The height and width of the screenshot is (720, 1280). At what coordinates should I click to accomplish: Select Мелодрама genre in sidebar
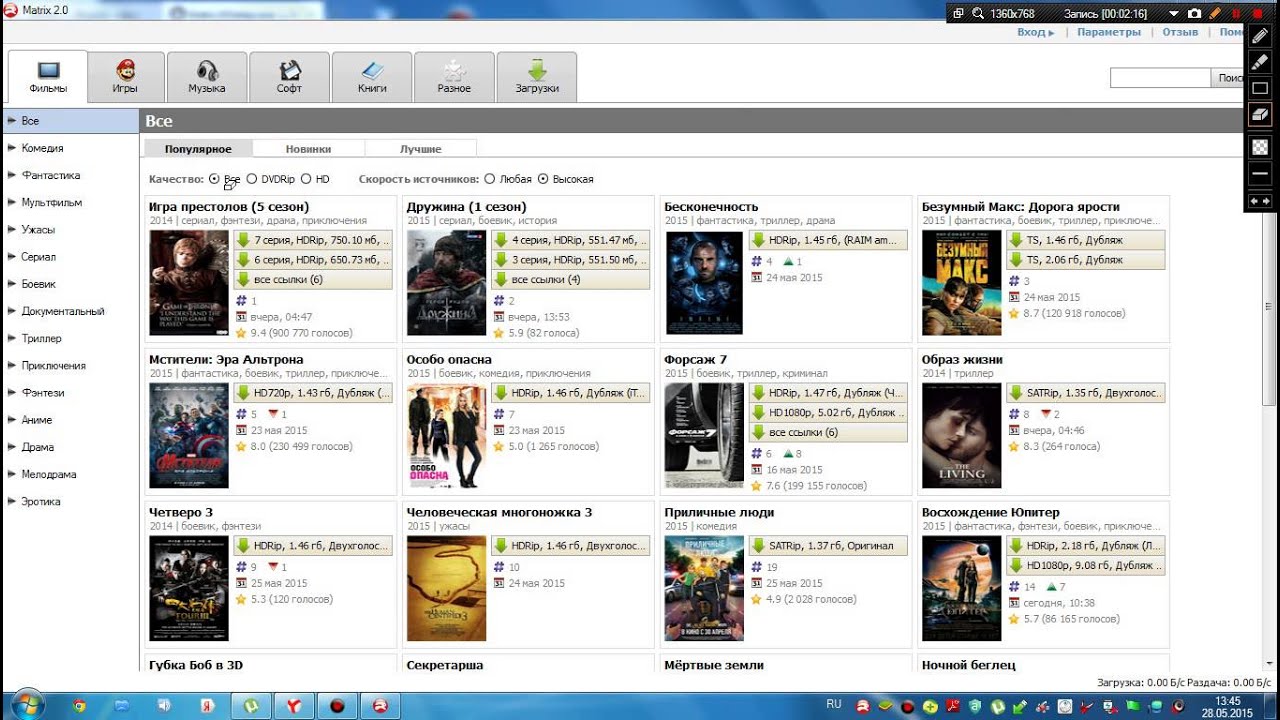(x=69, y=474)
